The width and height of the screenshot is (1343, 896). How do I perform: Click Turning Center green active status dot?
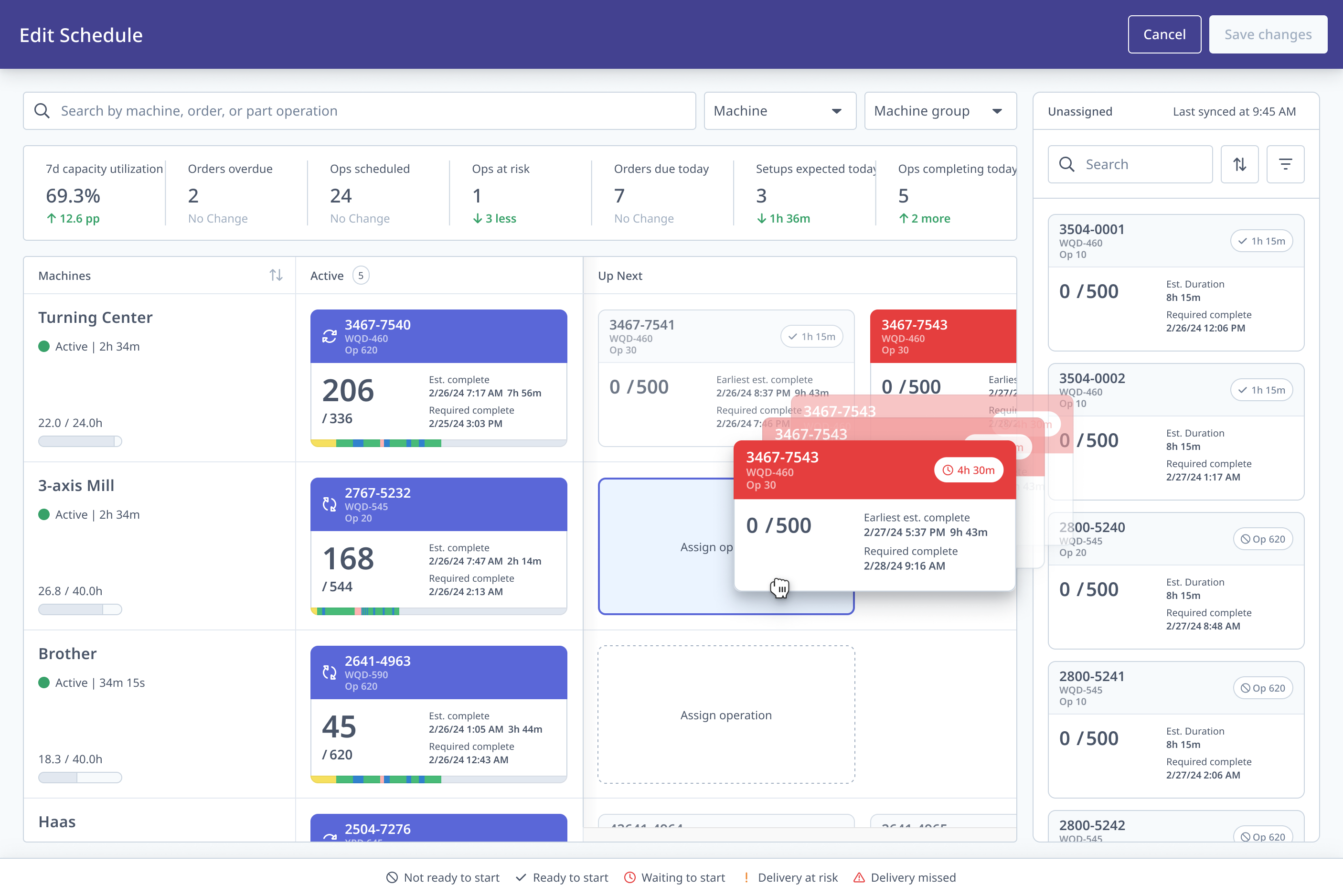pyautogui.click(x=44, y=346)
